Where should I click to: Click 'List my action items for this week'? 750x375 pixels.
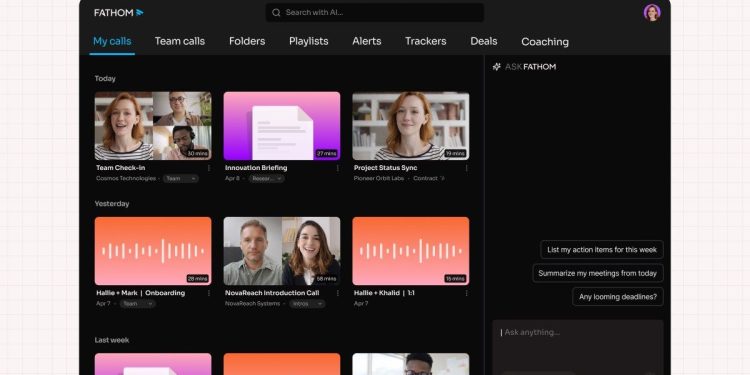pyautogui.click(x=602, y=250)
